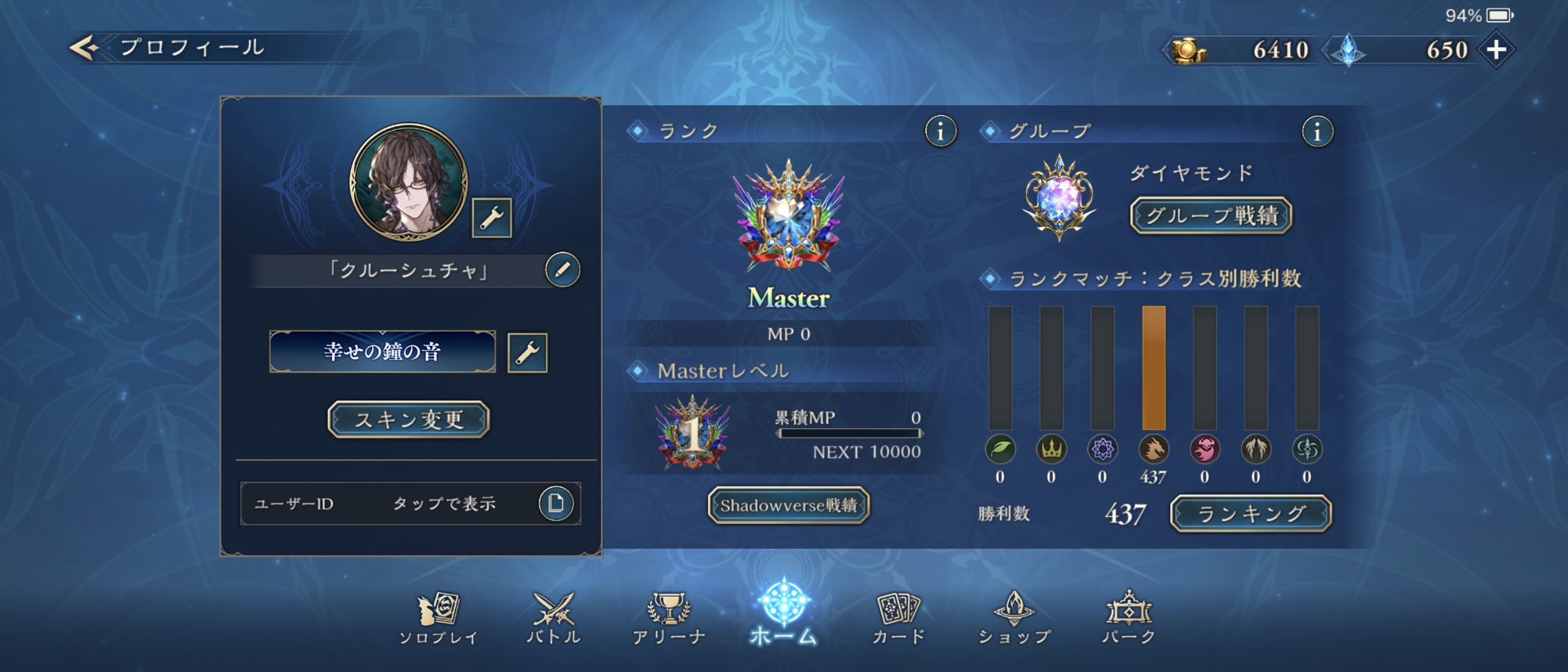Open the アリーナ tab
Viewport: 1568px width, 672px height.
669,618
